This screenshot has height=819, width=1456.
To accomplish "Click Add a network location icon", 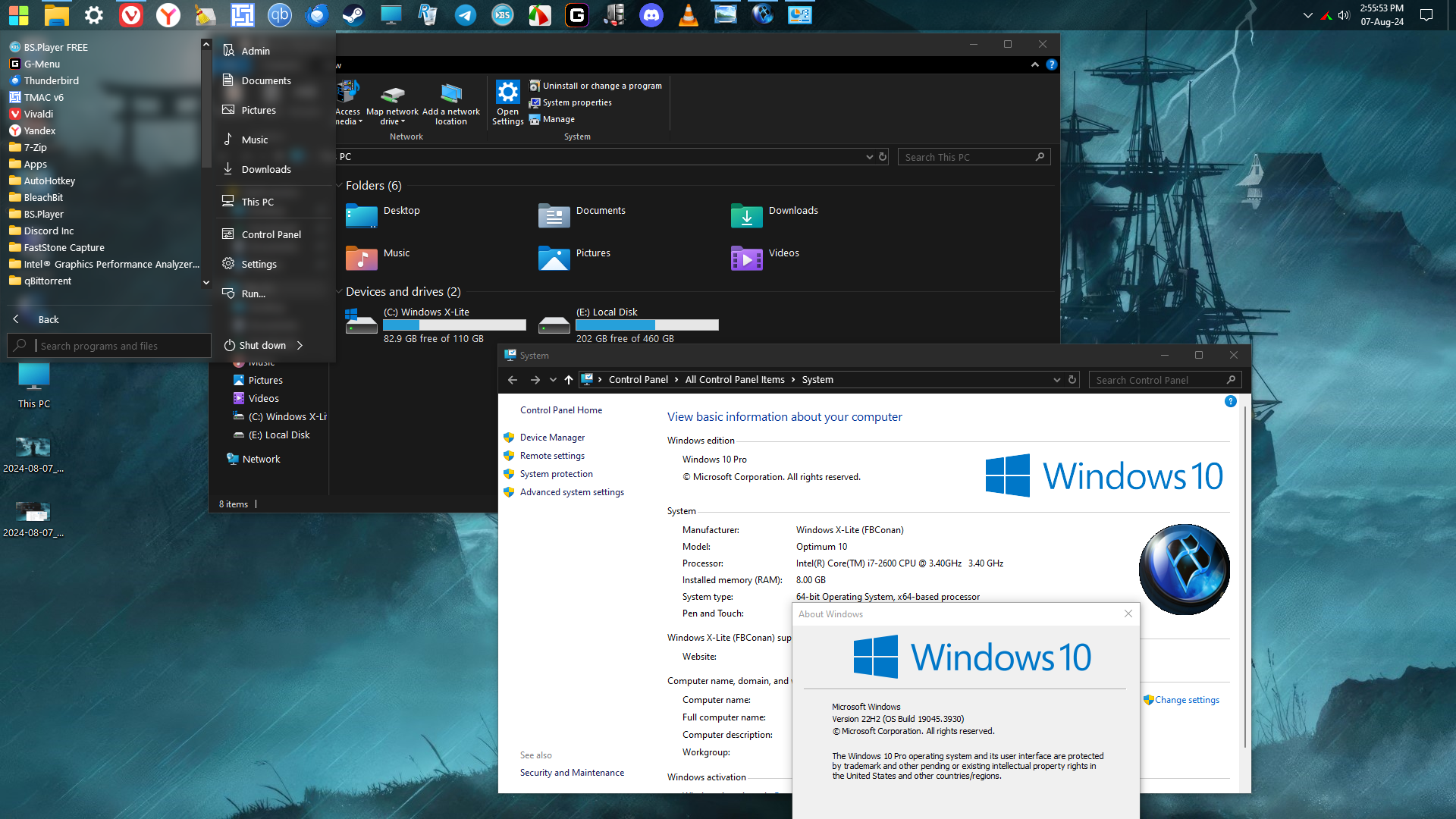I will (451, 104).
